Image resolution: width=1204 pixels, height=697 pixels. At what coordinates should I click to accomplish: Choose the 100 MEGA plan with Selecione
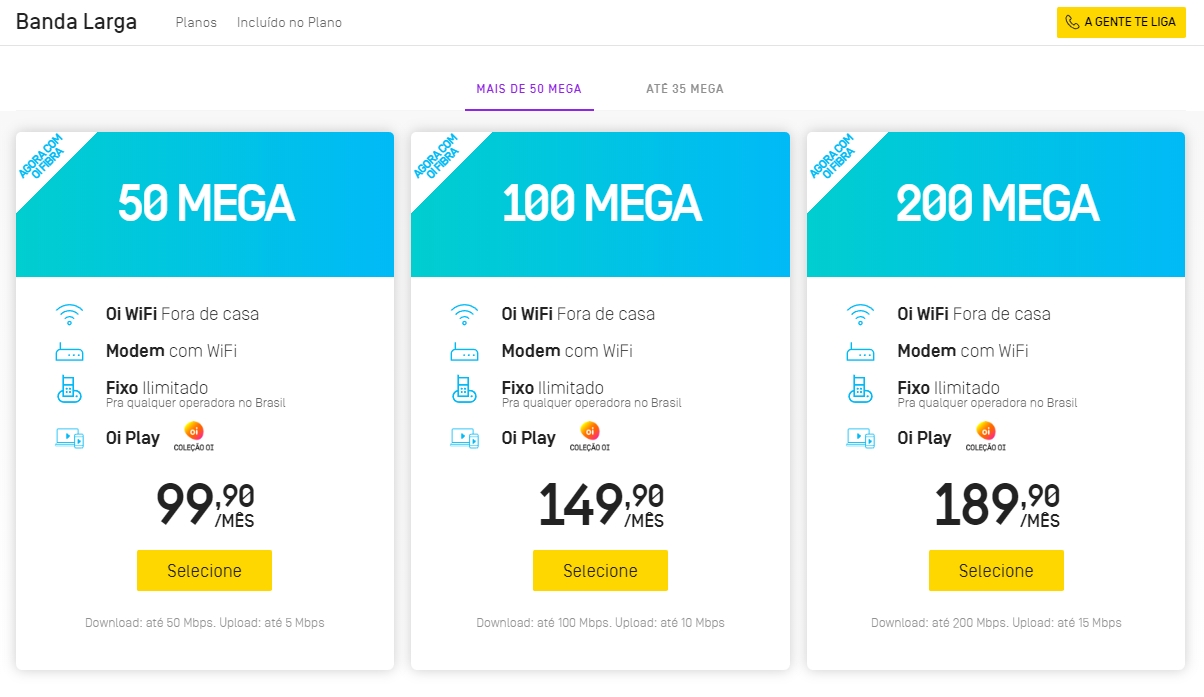[600, 571]
